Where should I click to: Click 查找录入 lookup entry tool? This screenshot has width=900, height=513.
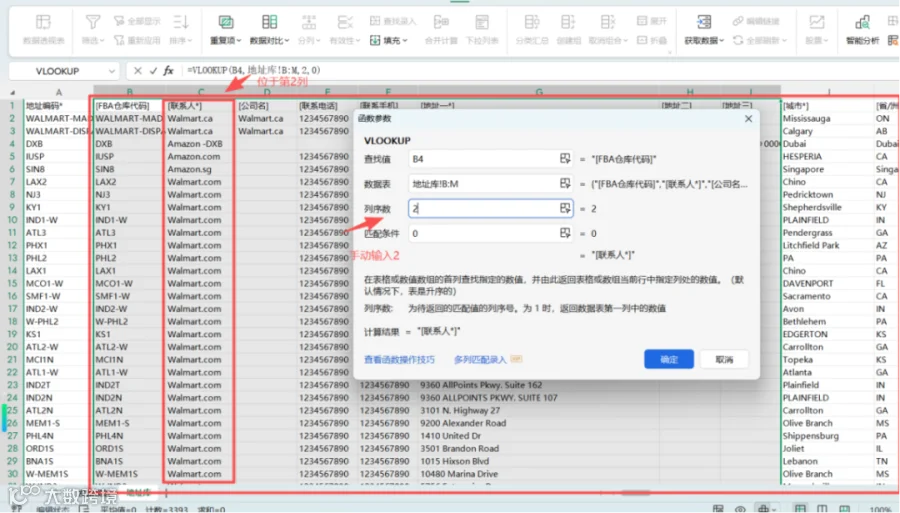tap(393, 21)
